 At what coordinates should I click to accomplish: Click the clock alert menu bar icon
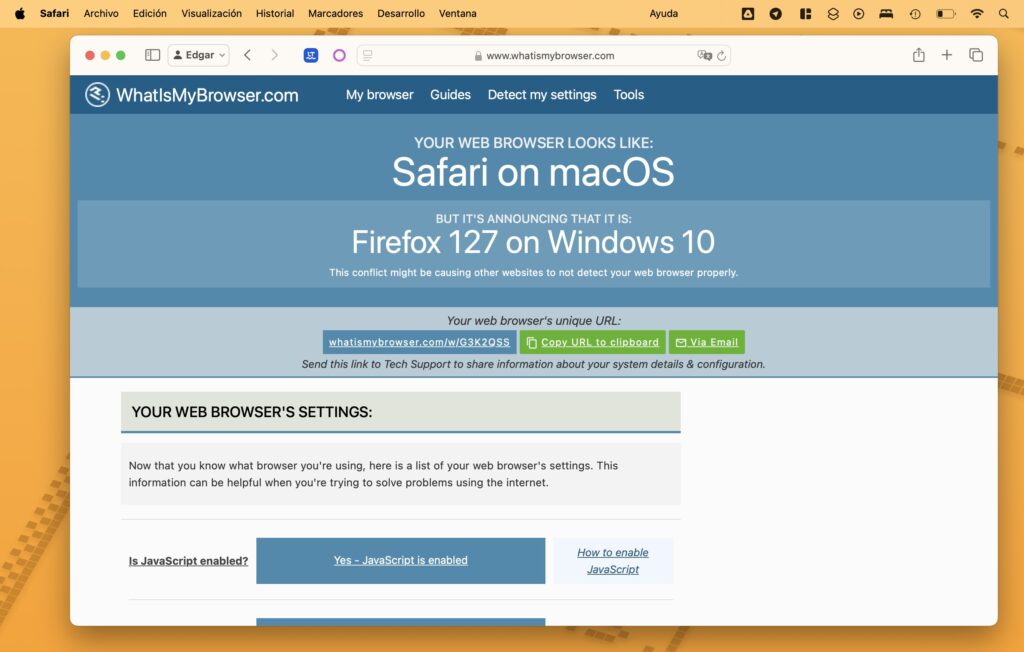(915, 13)
